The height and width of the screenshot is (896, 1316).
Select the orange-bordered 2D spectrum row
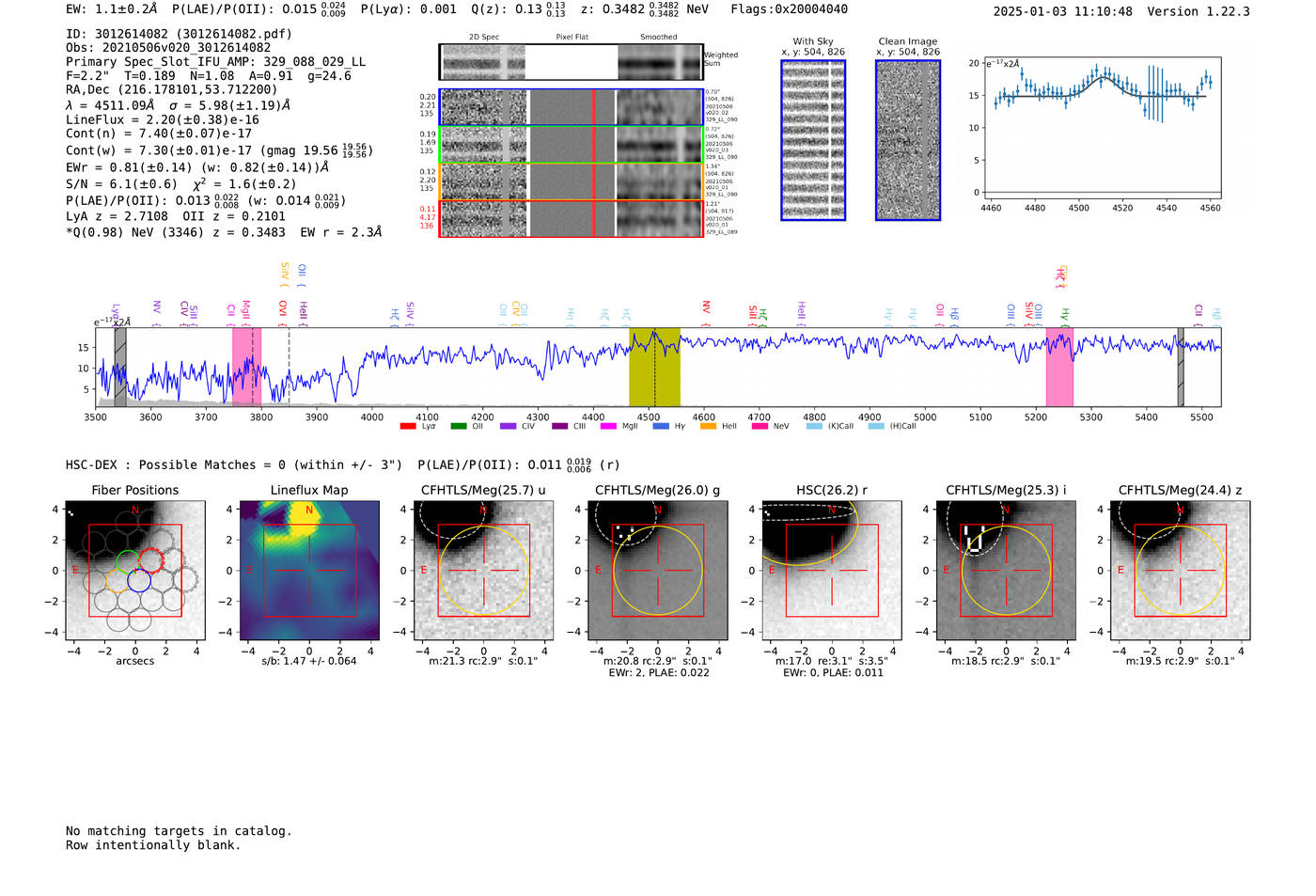point(572,181)
